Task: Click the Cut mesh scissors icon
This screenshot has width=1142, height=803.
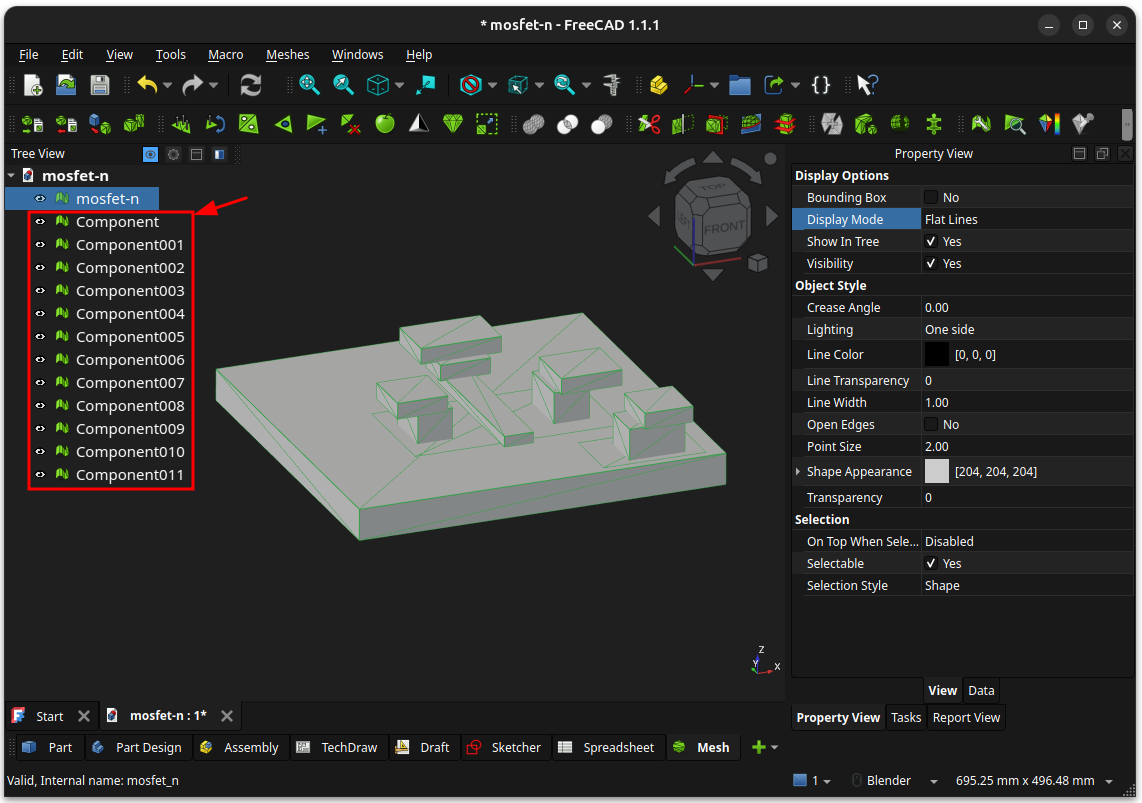Action: (648, 124)
